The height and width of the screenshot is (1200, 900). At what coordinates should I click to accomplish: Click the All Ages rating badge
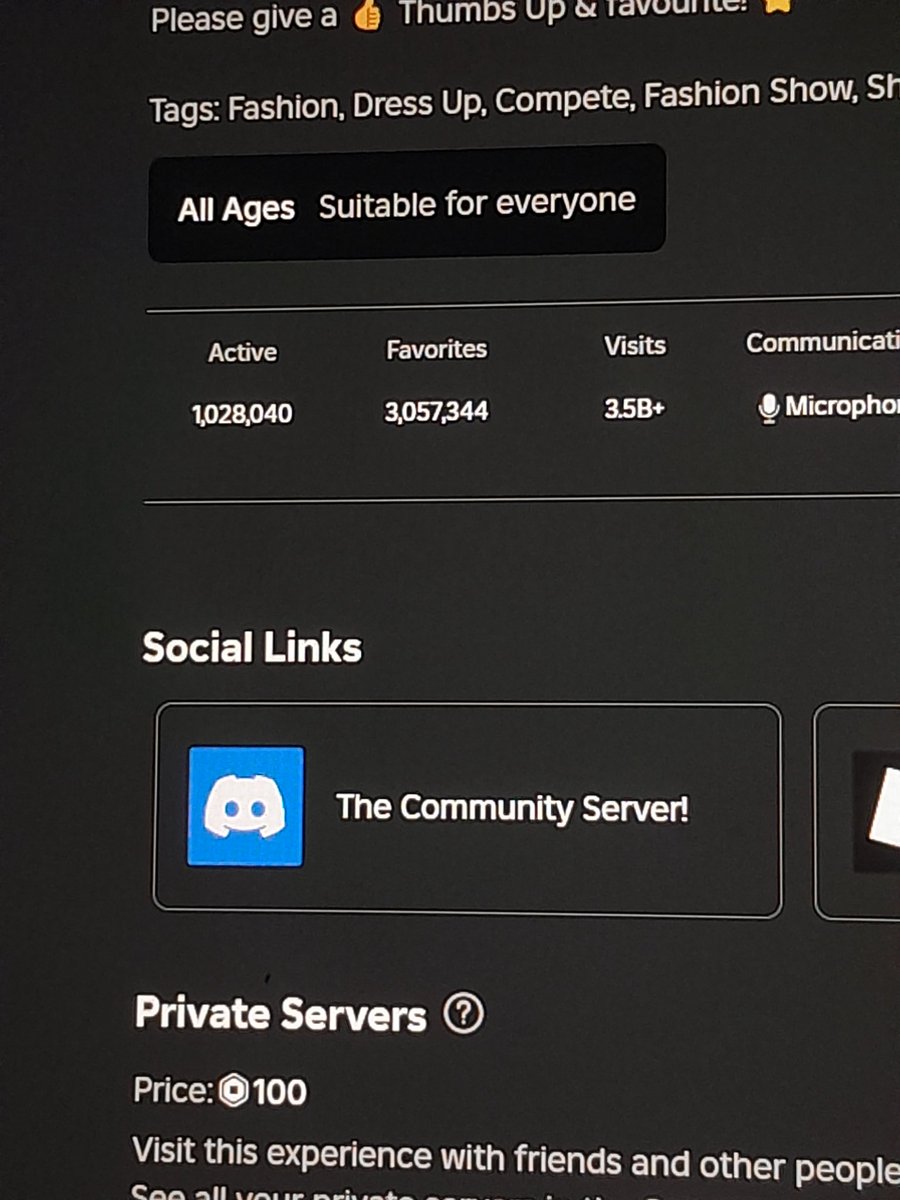click(x=406, y=204)
